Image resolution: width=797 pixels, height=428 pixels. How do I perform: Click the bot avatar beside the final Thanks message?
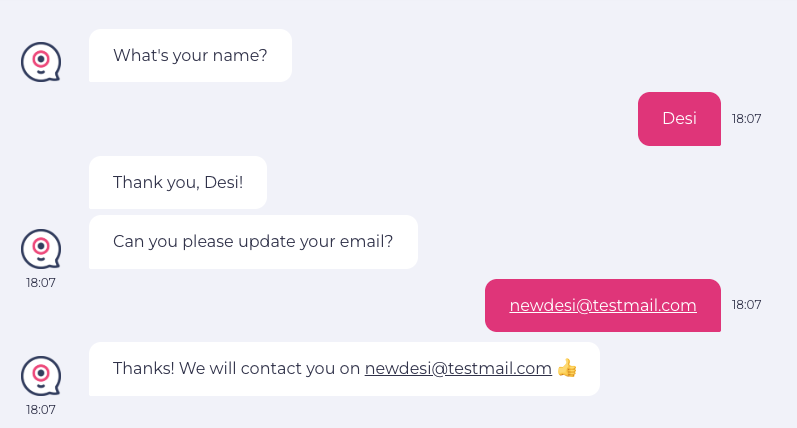click(41, 376)
